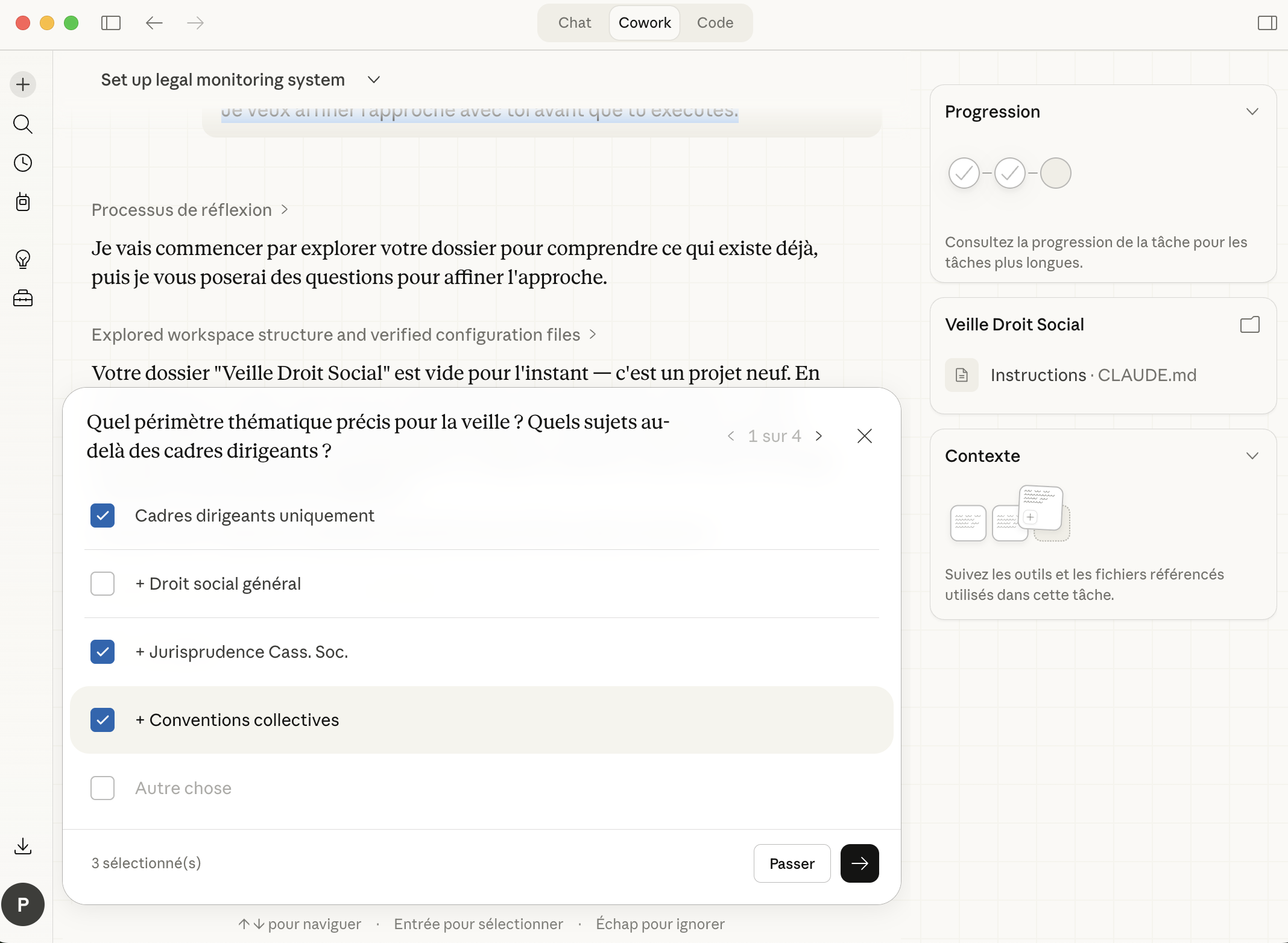Screen dimensions: 1288x943
Task: Start a new conversation with the plus icon
Action: (x=22, y=84)
